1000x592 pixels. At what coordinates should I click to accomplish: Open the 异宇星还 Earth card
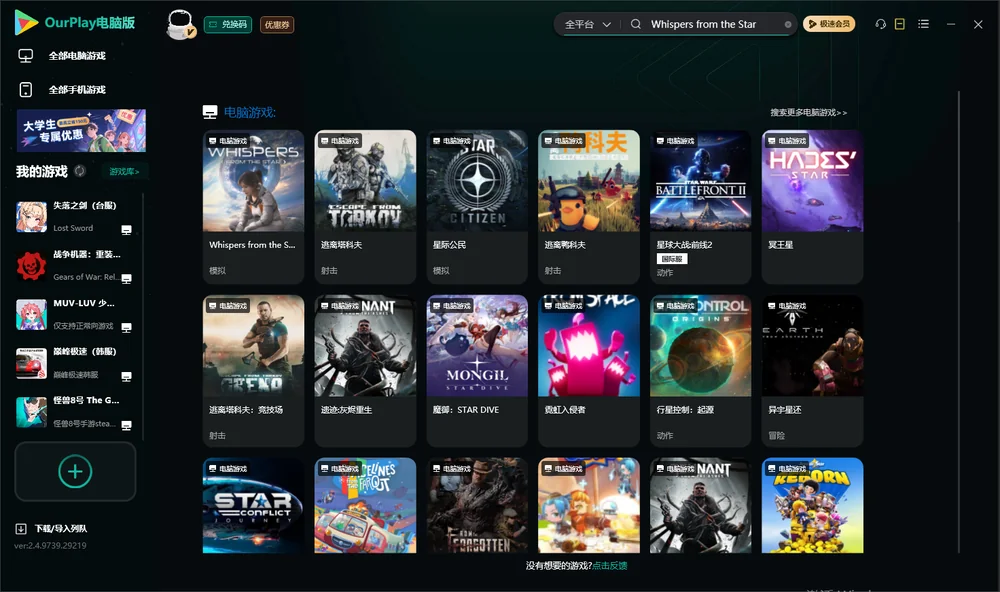(x=812, y=371)
